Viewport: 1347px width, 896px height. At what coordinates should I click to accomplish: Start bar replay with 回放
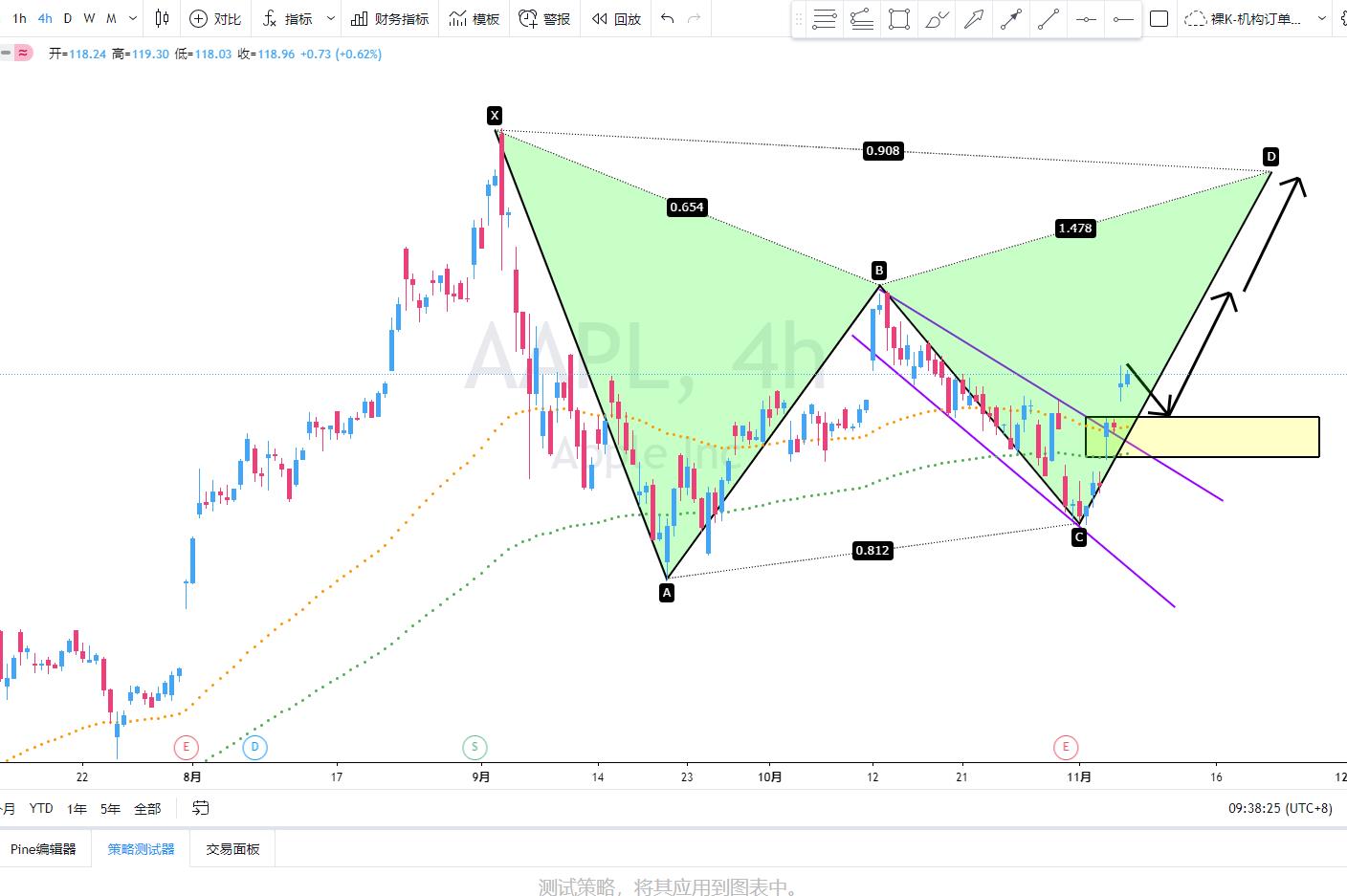616,18
